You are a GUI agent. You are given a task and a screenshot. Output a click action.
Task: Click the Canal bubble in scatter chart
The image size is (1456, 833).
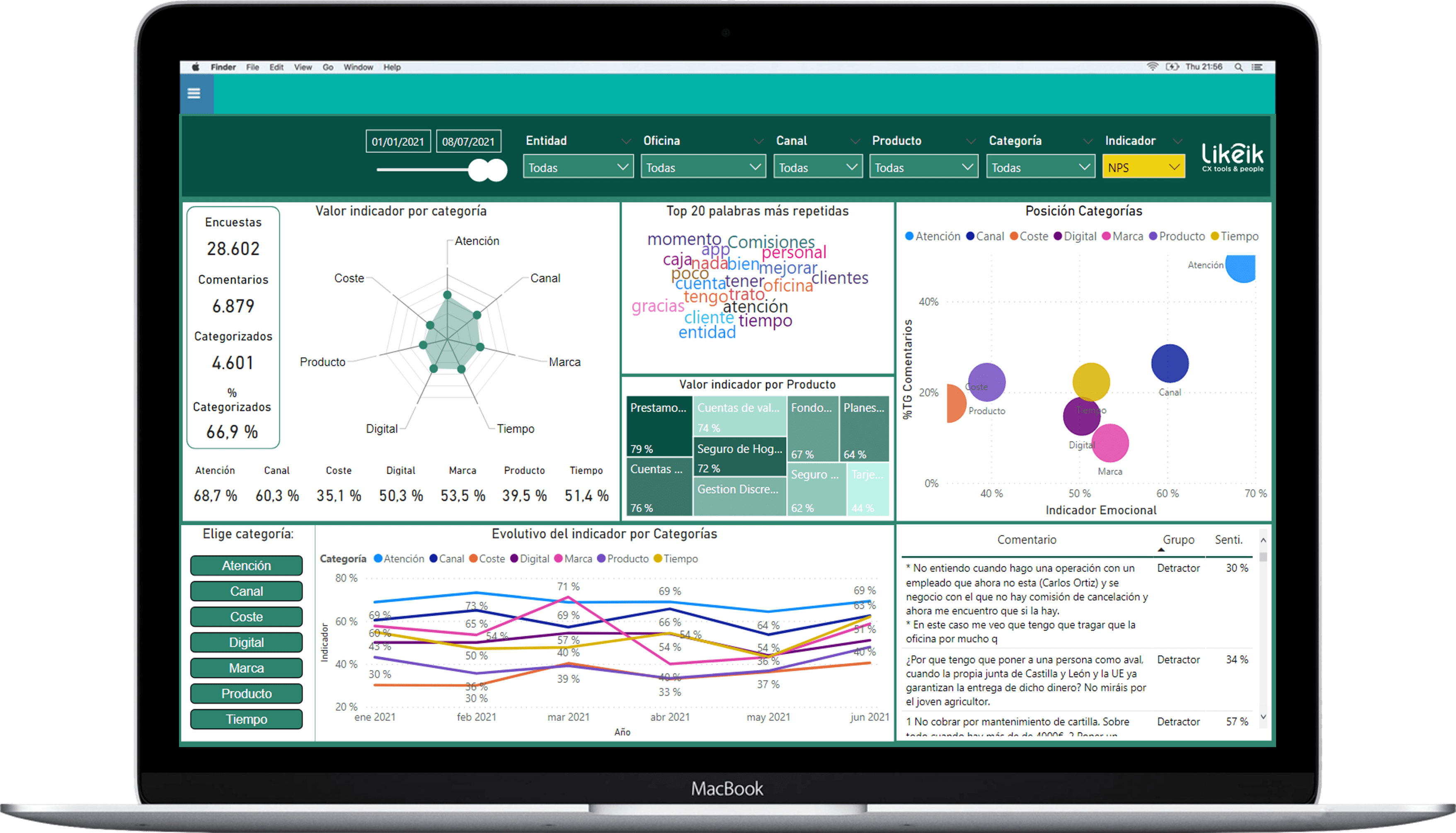coord(1170,363)
